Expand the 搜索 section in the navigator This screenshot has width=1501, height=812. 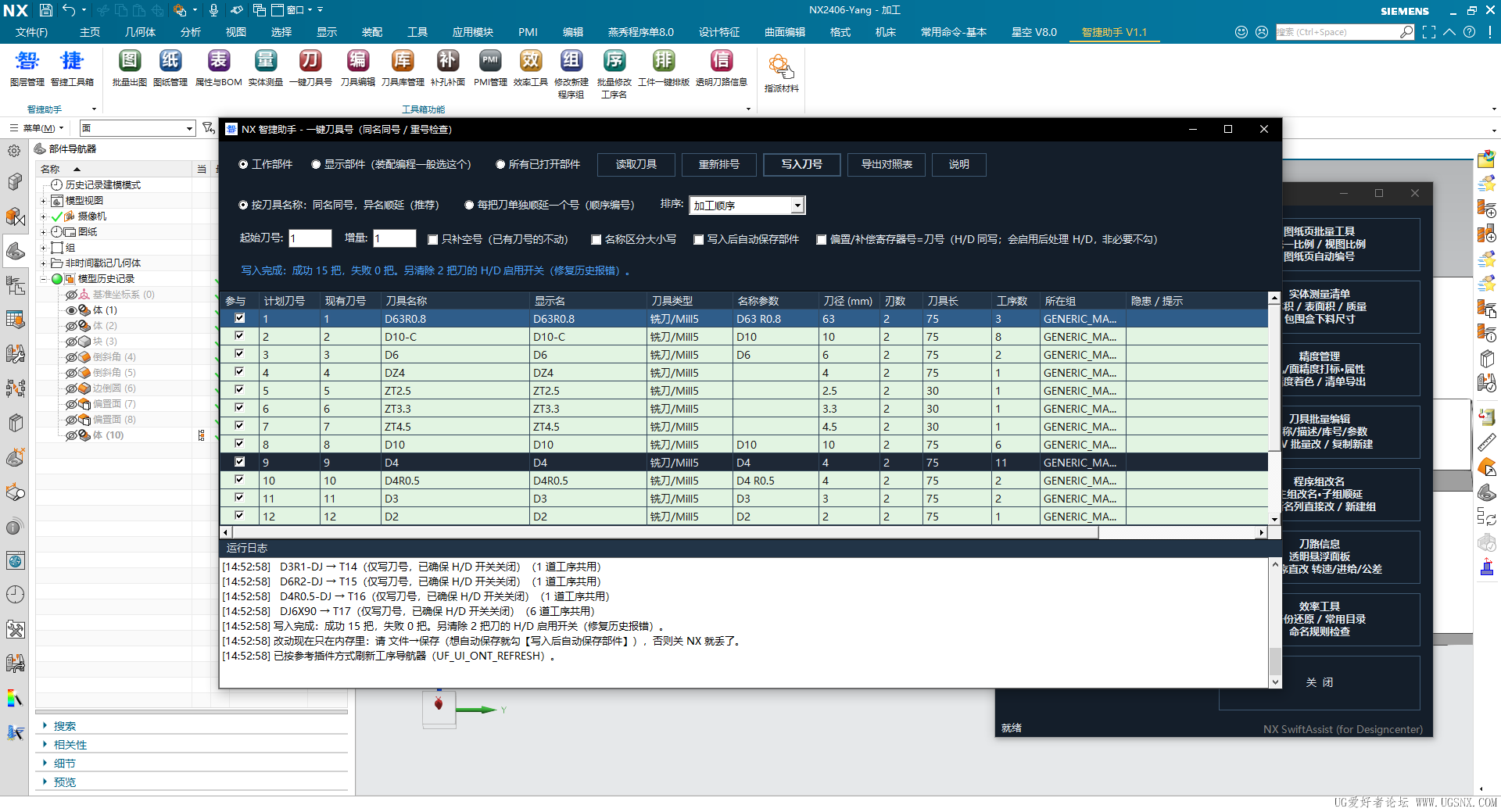click(45, 726)
